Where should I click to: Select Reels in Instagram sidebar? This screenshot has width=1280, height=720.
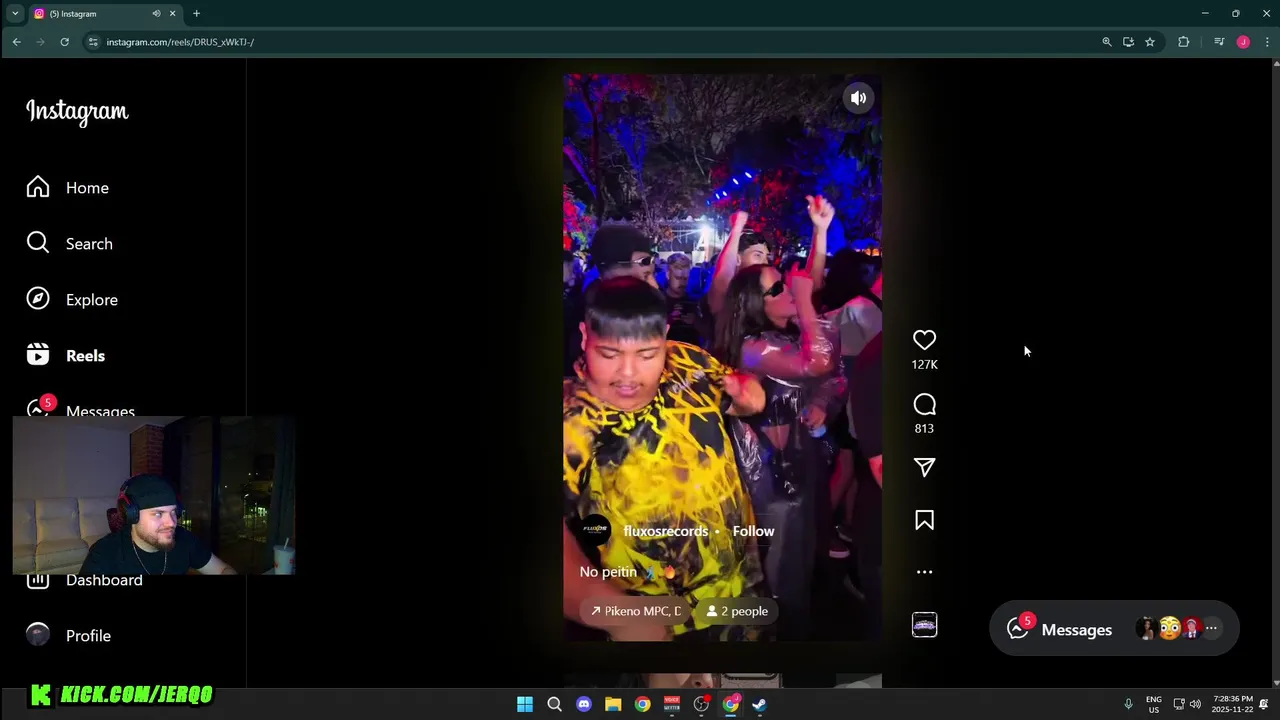click(66, 355)
